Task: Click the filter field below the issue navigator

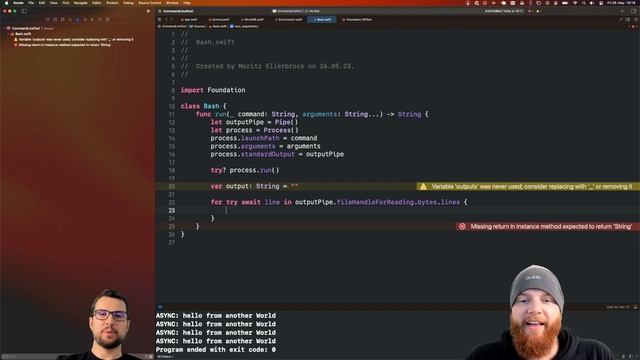Action: pos(76,357)
